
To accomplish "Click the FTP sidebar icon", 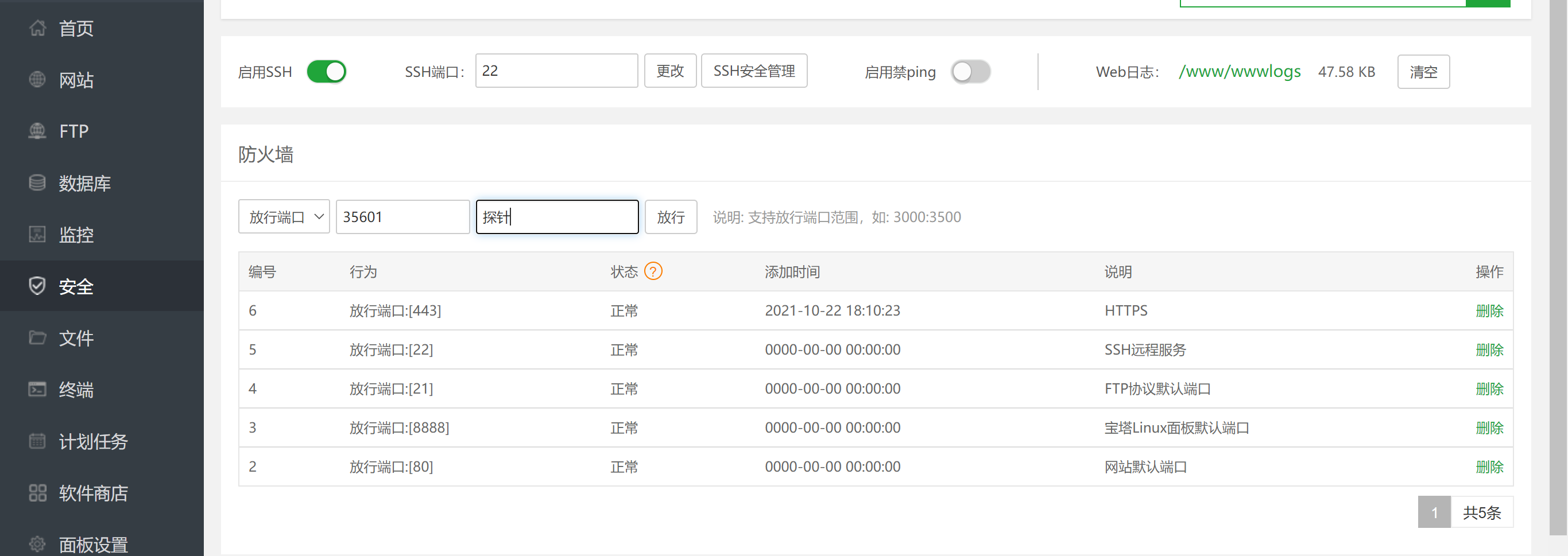I will click(x=38, y=131).
